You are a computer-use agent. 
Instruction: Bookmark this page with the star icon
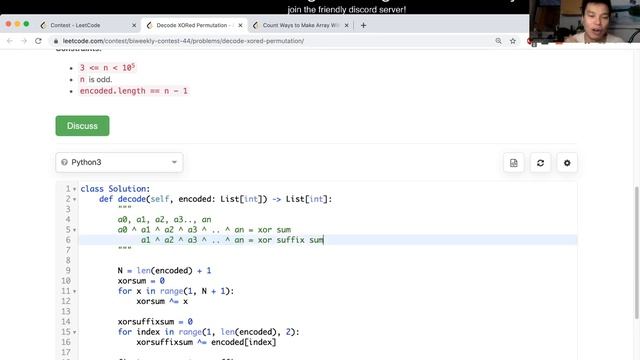coord(513,41)
